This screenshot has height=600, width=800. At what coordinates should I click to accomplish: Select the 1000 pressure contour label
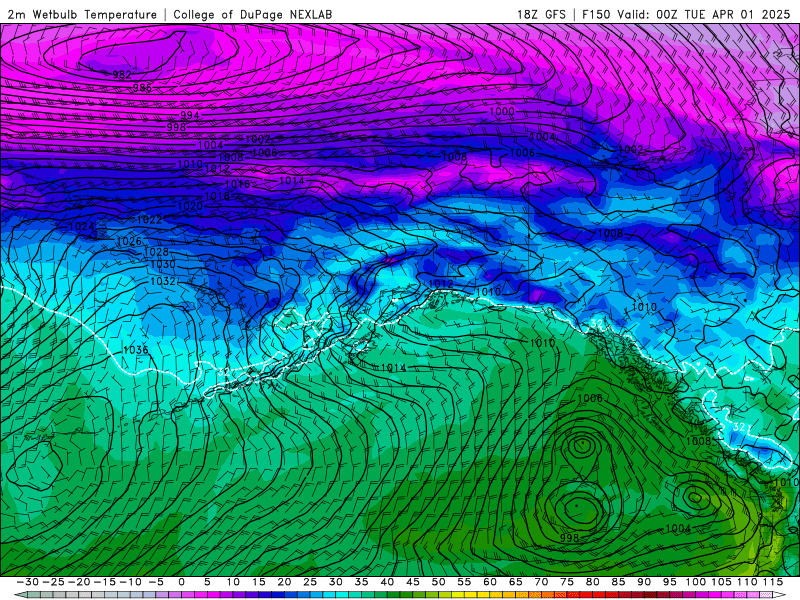(502, 111)
